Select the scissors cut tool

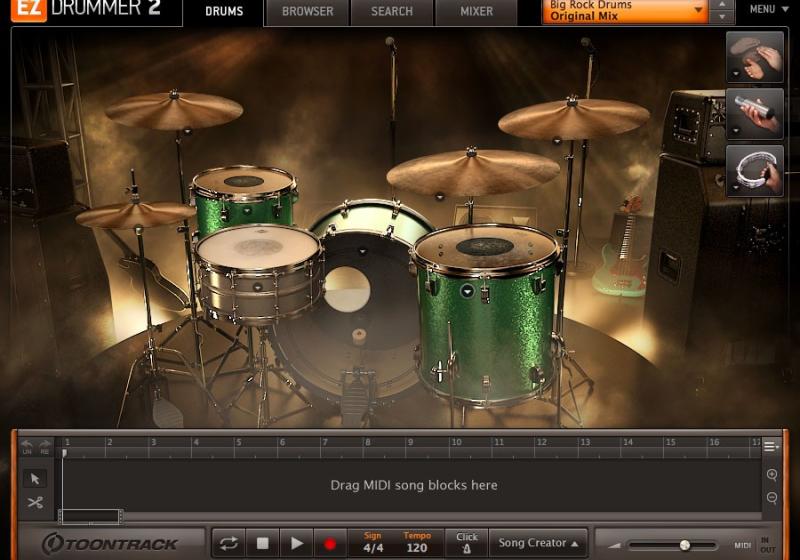coord(35,502)
